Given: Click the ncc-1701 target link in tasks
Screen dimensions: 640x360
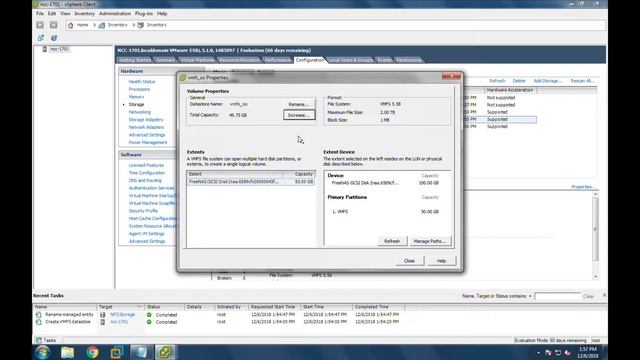Looking at the screenshot, I should coord(119,322).
